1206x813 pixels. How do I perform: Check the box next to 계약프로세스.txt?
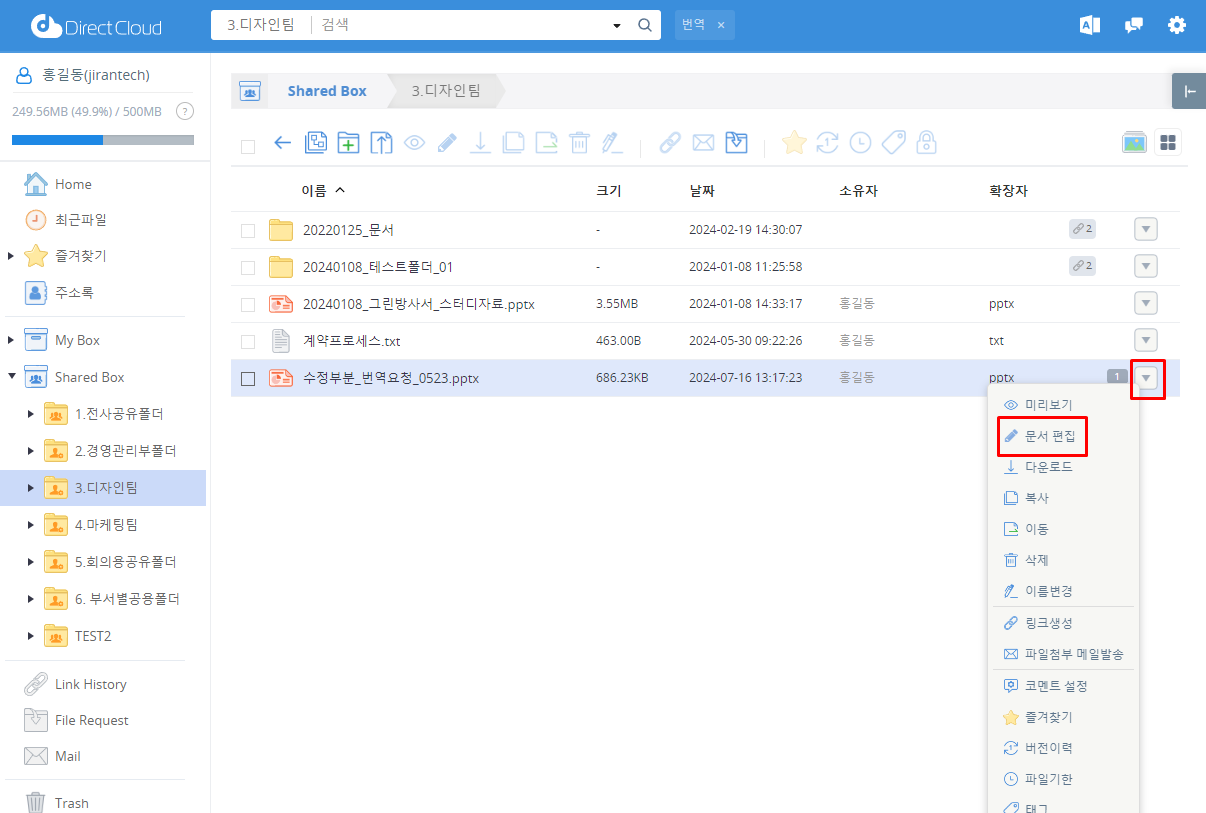pos(248,342)
